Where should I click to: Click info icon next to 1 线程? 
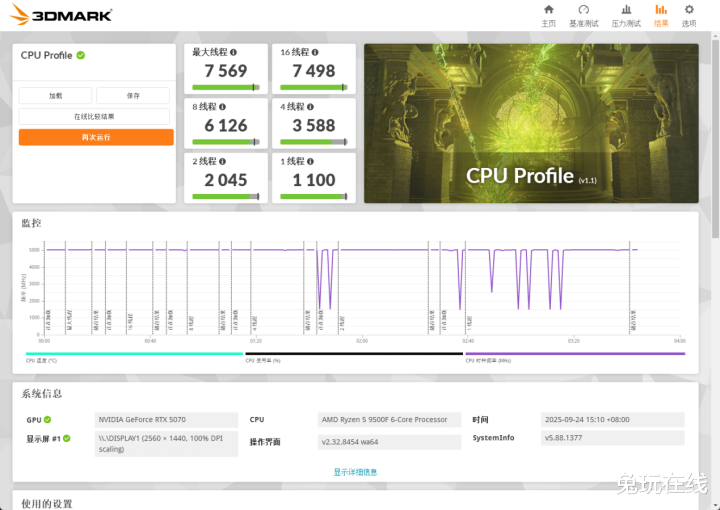pyautogui.click(x=311, y=161)
